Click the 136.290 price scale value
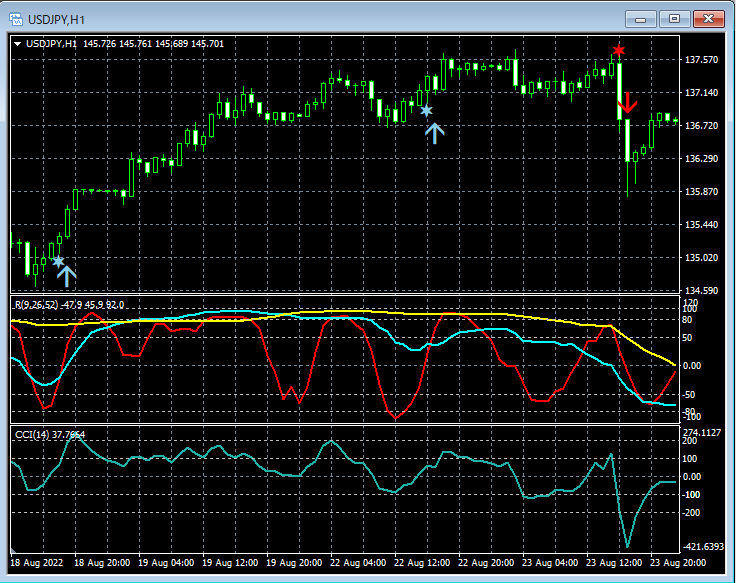Viewport: 737px width, 583px height. [x=701, y=158]
